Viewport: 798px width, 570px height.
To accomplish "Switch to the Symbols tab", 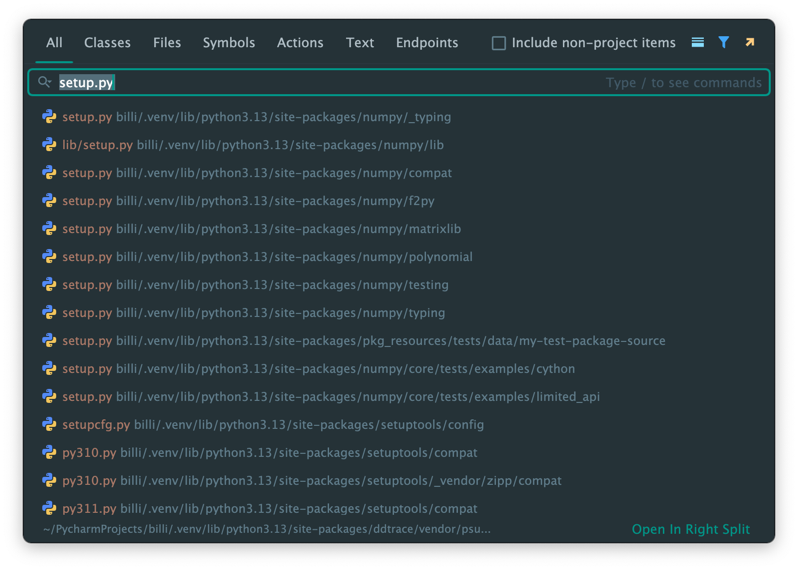I will point(229,43).
